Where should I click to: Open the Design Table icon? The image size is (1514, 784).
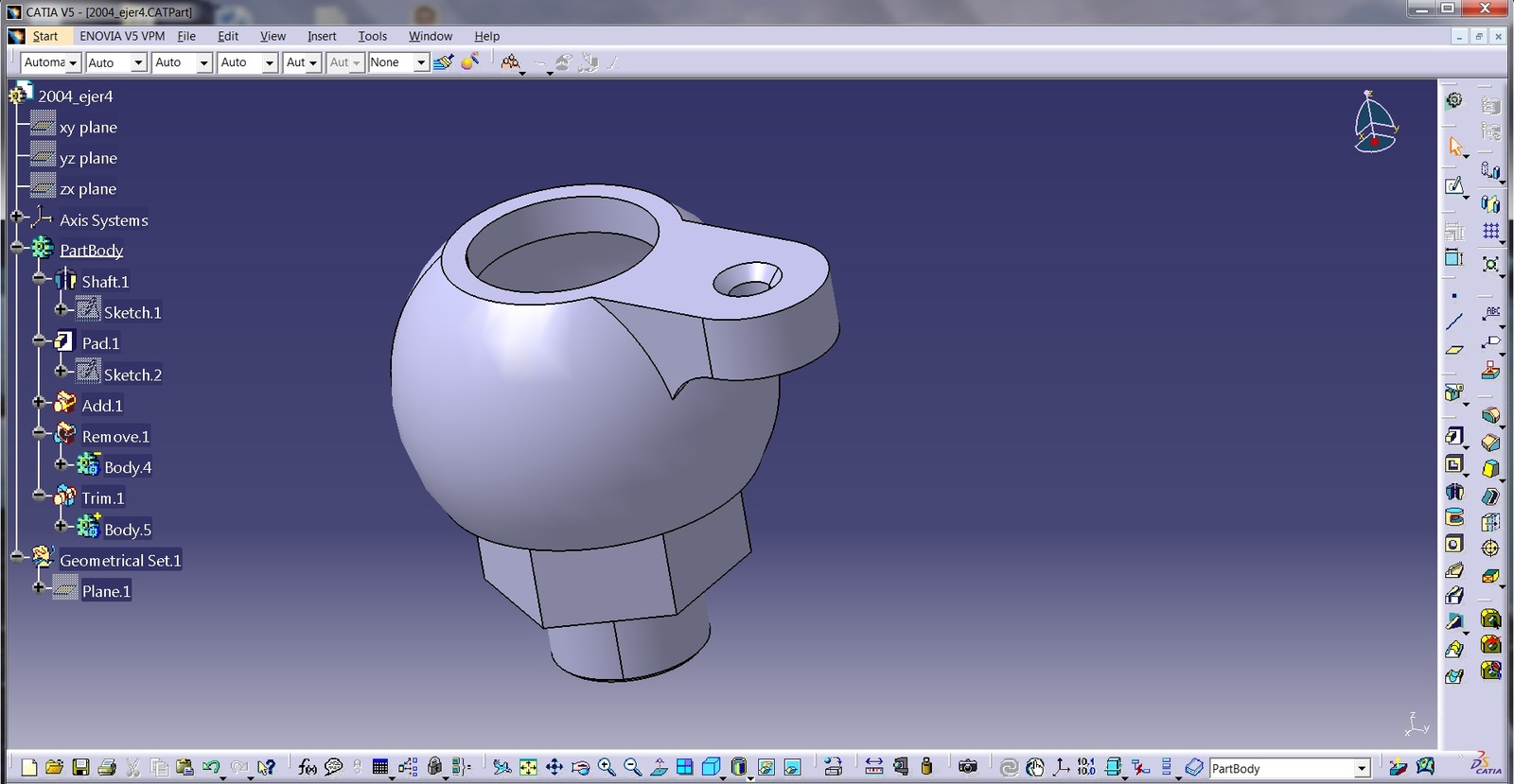380,767
